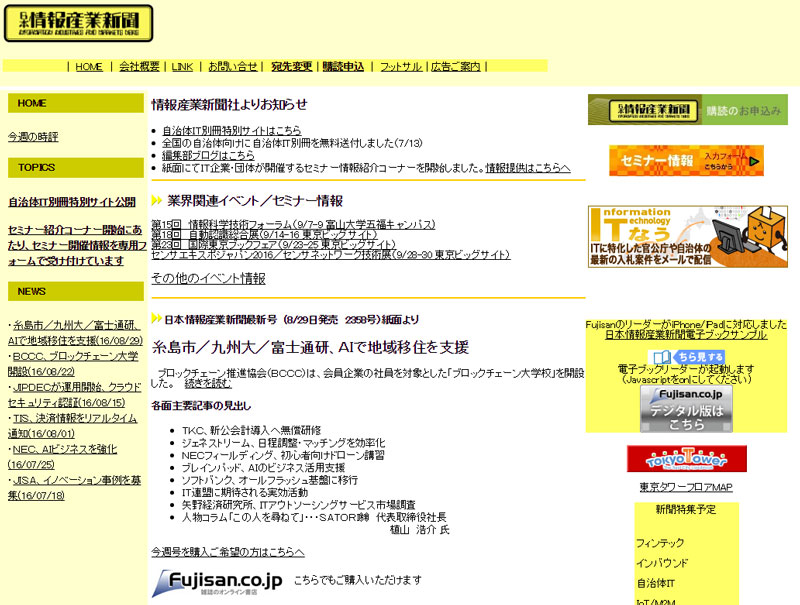
Task: Select the HOME sidebar heading
Action: point(76,103)
